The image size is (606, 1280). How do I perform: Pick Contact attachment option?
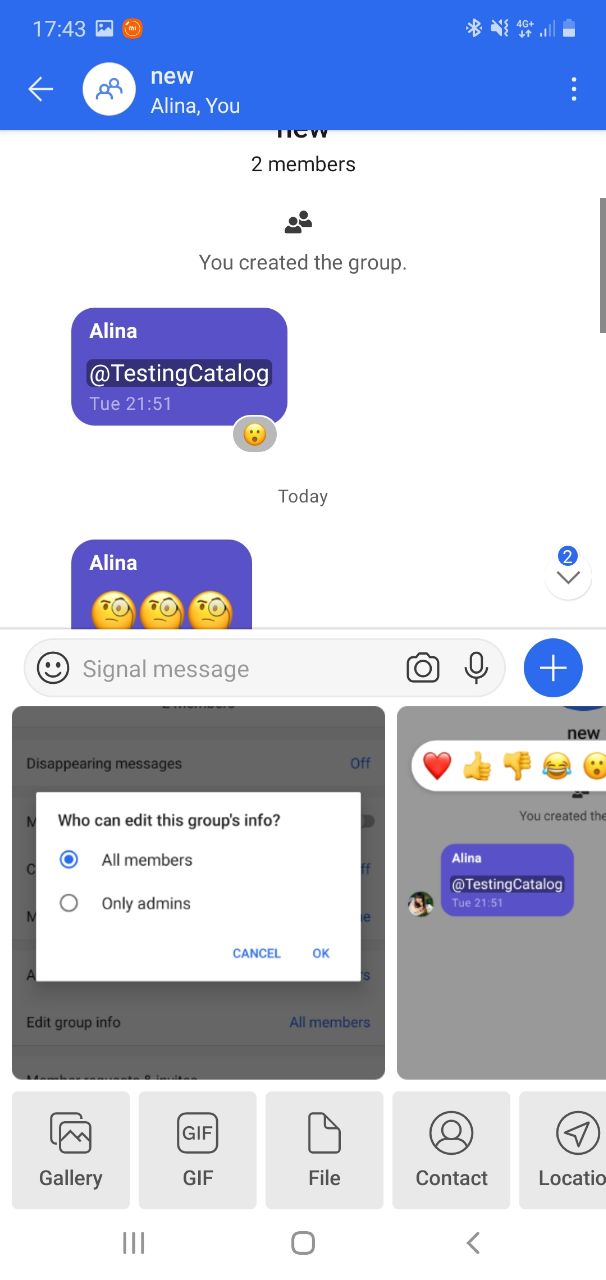click(452, 1150)
